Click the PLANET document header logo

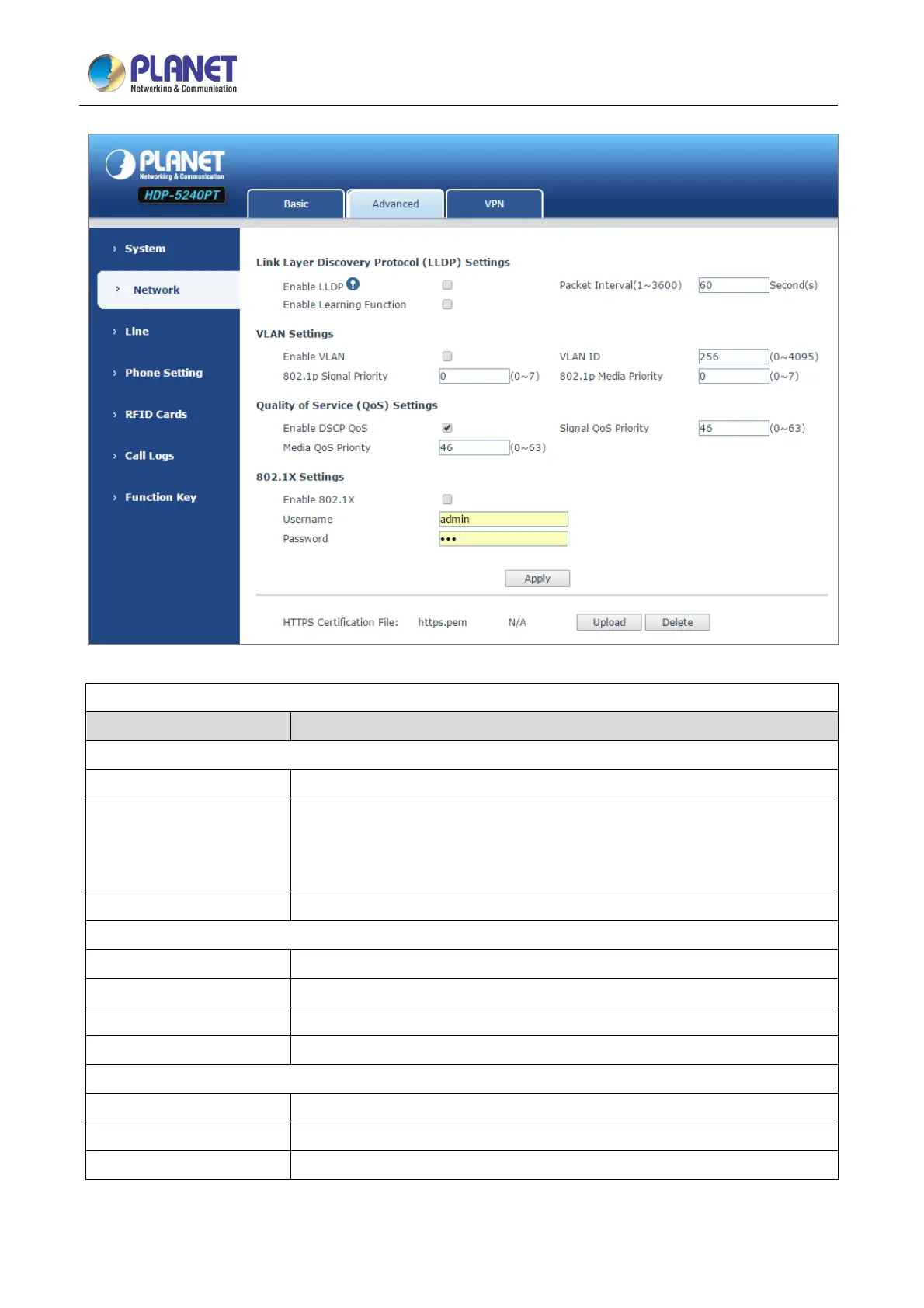point(162,74)
